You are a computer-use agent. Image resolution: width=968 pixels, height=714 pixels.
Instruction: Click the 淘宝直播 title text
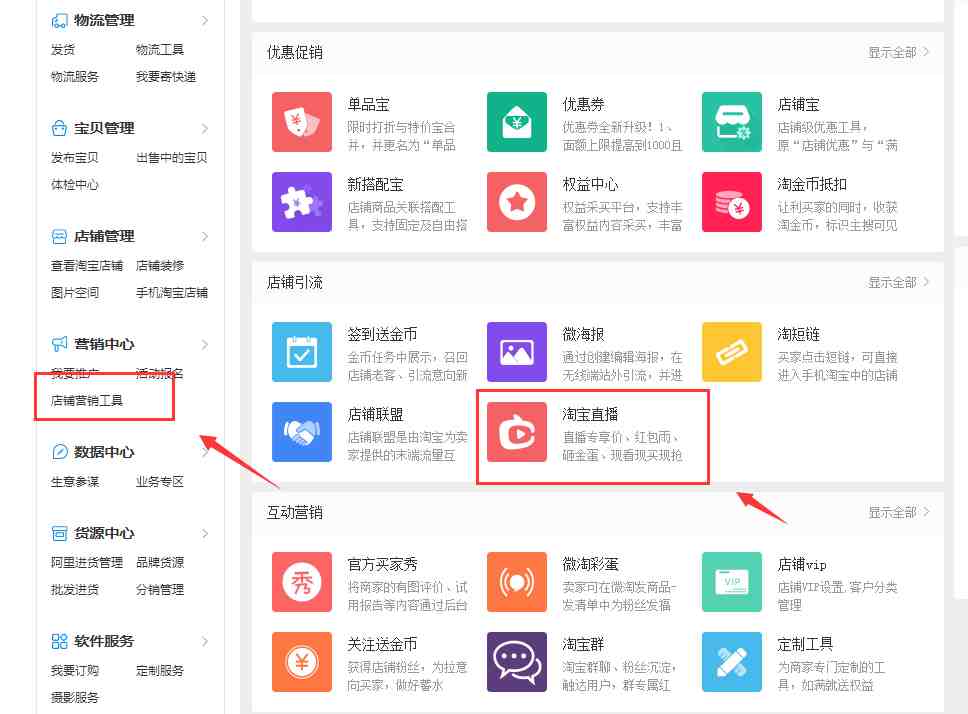tap(590, 415)
